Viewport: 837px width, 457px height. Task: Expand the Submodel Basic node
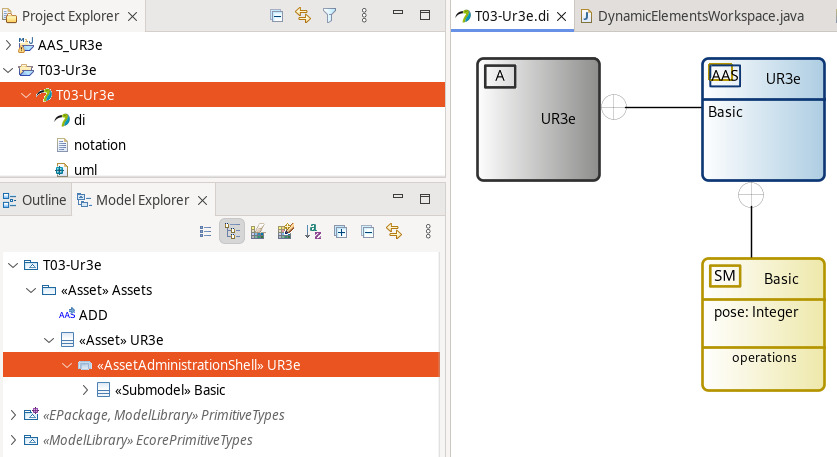coord(85,390)
